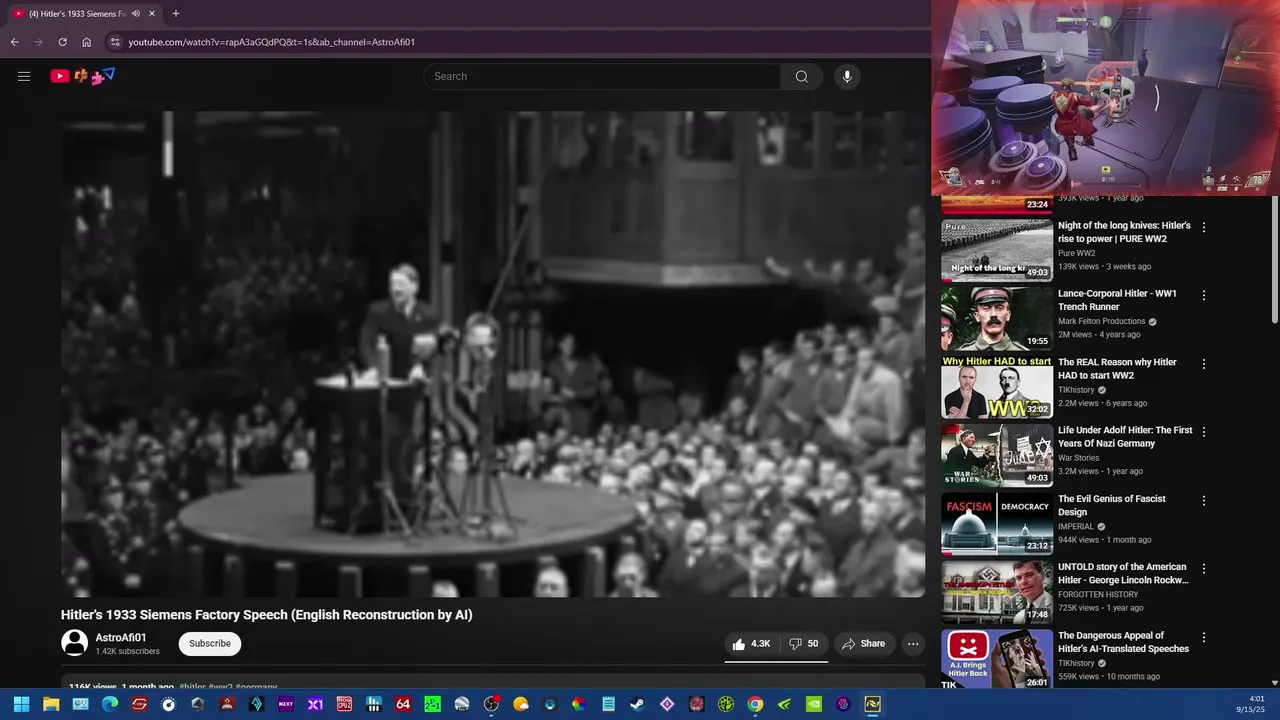Focus the YouTube Search input field
The width and height of the screenshot is (1280, 720).
pyautogui.click(x=602, y=76)
